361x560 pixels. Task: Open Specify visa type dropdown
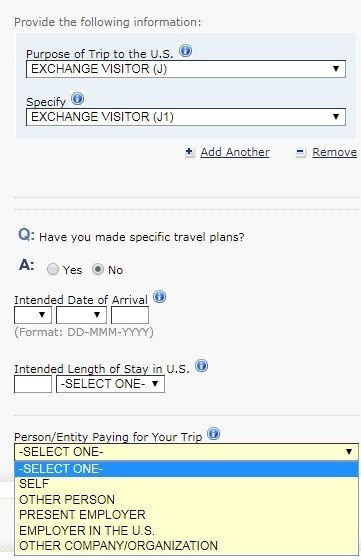coord(186,117)
